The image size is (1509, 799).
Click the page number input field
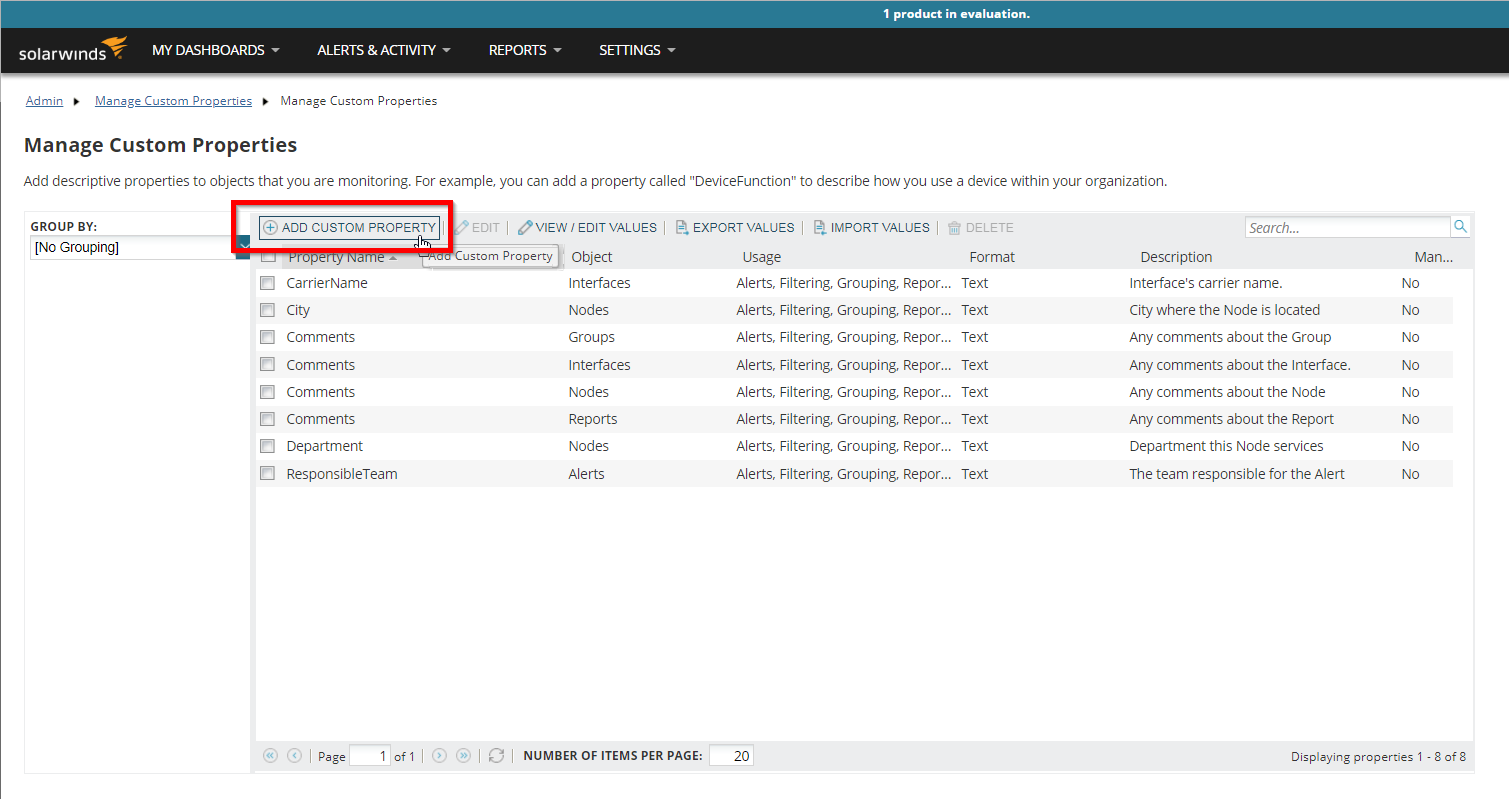(x=370, y=756)
